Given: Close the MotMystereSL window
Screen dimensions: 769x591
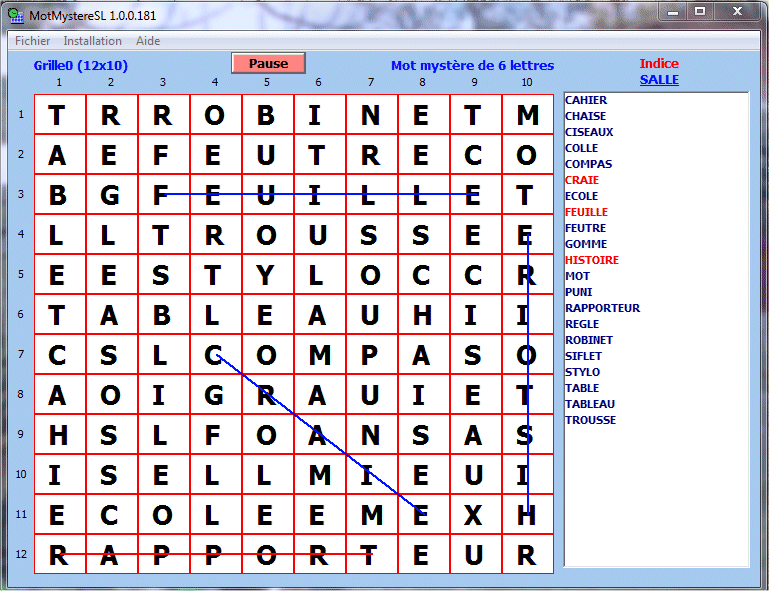Looking at the screenshot, I should click(737, 12).
